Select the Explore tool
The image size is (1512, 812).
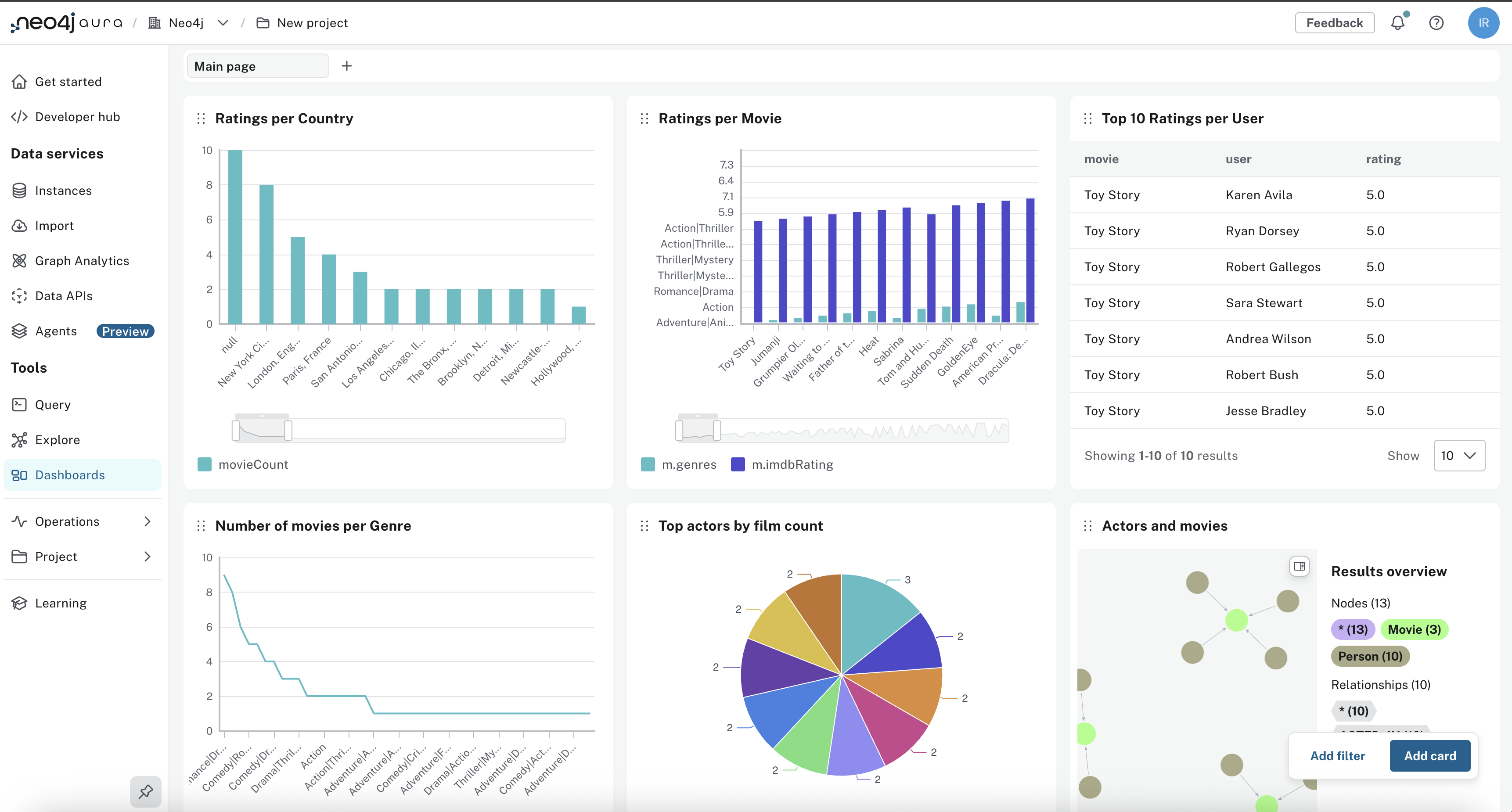58,439
